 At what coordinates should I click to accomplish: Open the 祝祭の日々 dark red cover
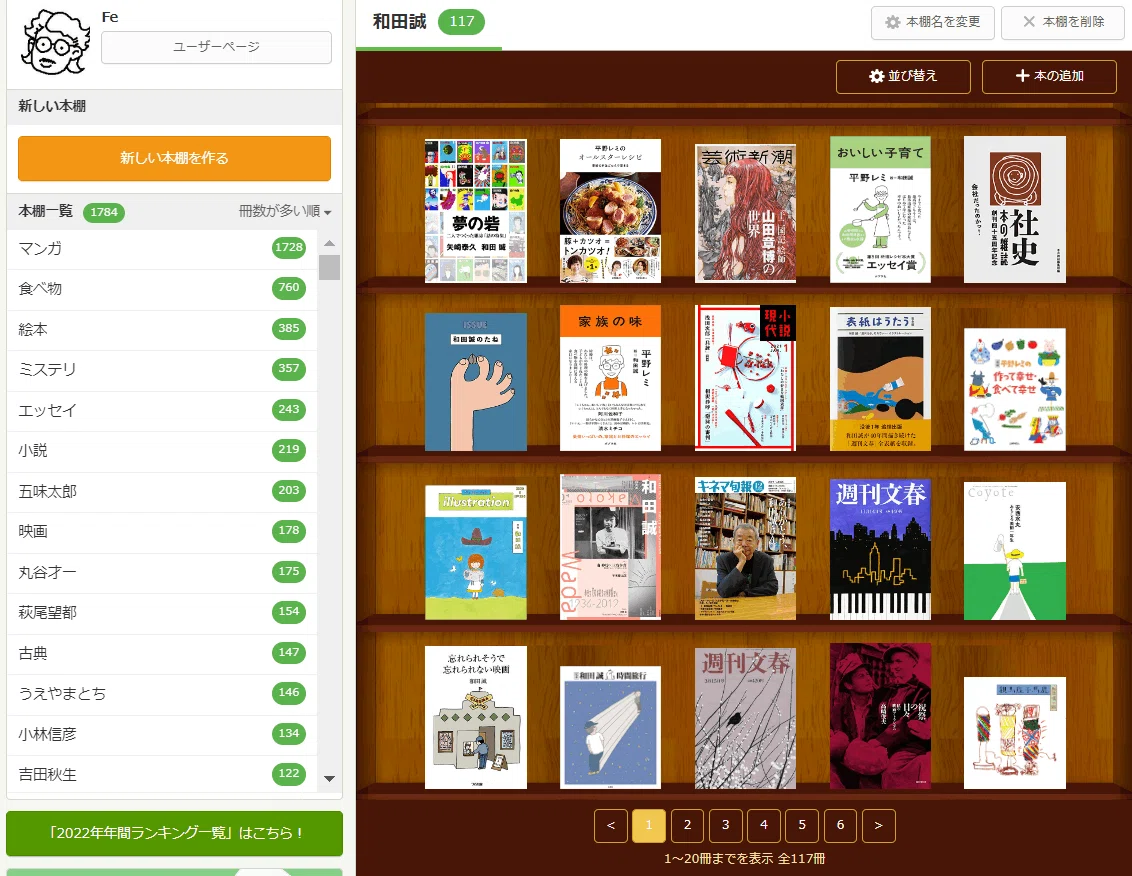click(x=880, y=716)
